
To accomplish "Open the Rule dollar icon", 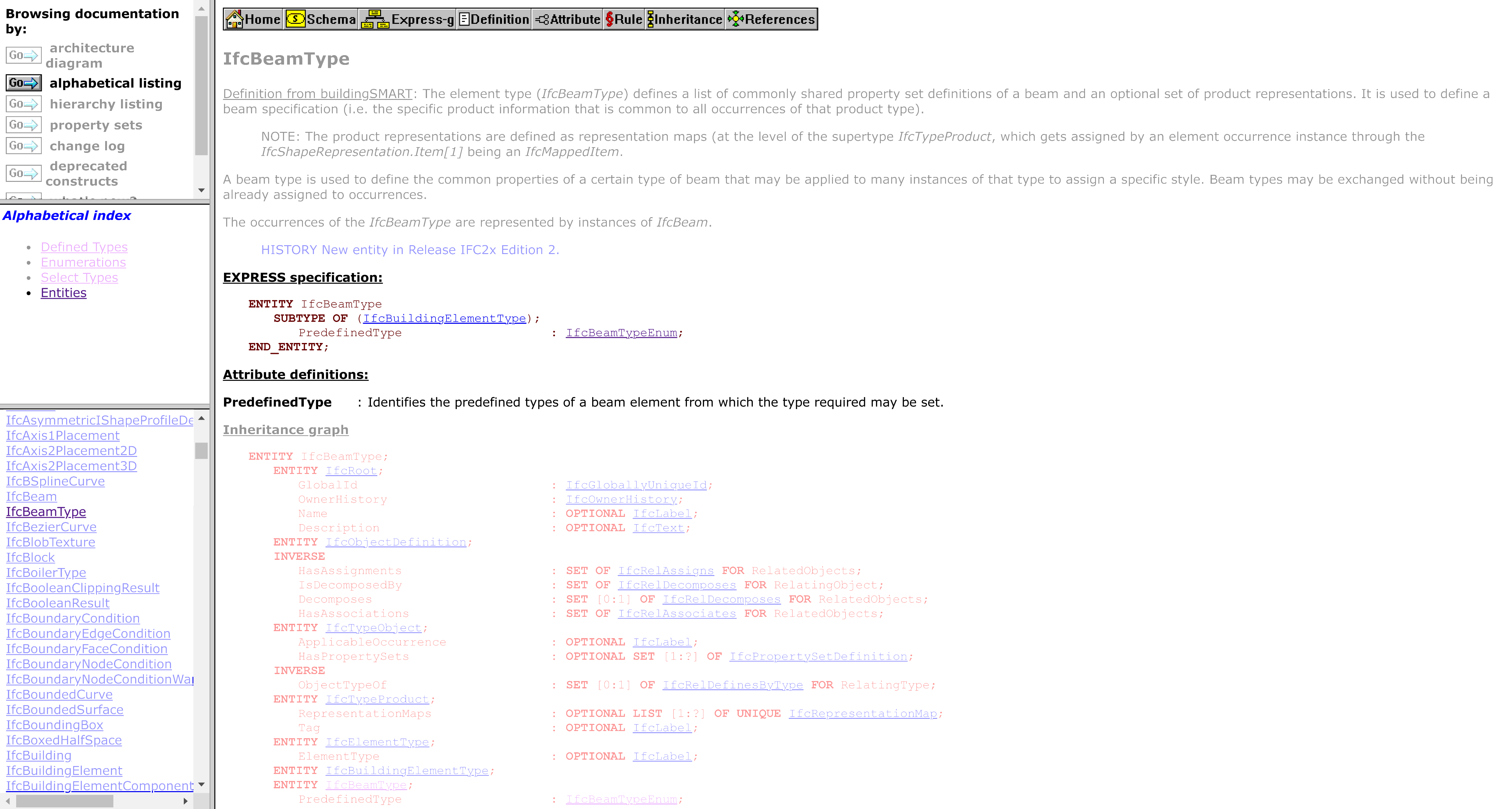I will click(609, 19).
